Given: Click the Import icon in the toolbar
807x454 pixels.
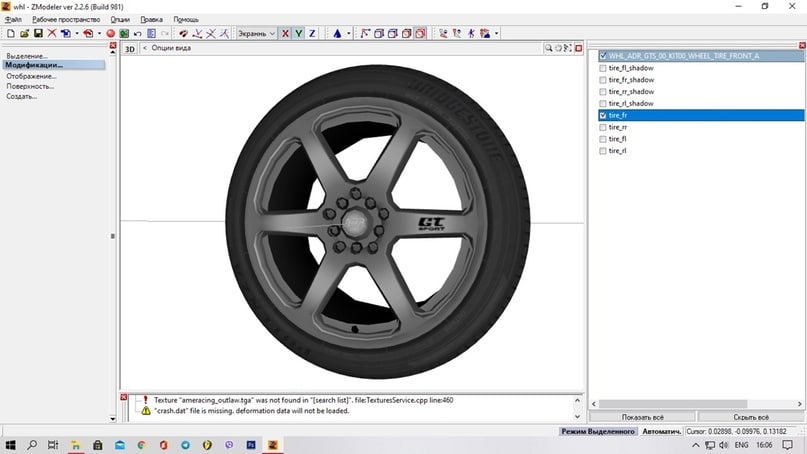Looking at the screenshot, I should tap(65, 33).
